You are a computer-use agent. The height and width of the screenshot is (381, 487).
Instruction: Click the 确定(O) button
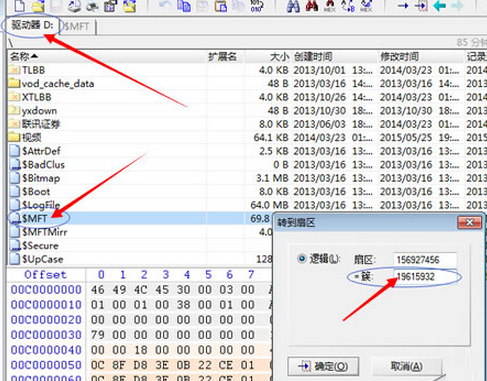(323, 366)
